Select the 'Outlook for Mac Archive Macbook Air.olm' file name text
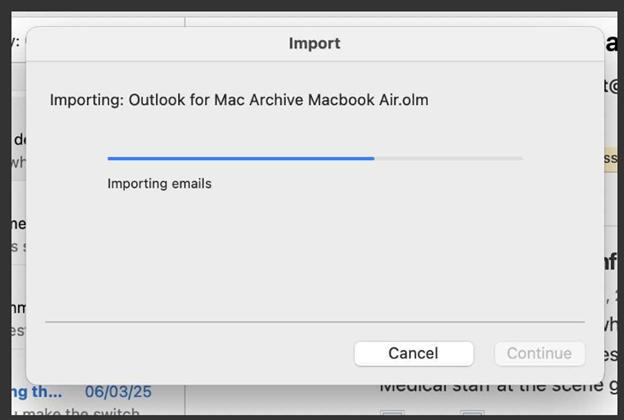 [x=279, y=100]
